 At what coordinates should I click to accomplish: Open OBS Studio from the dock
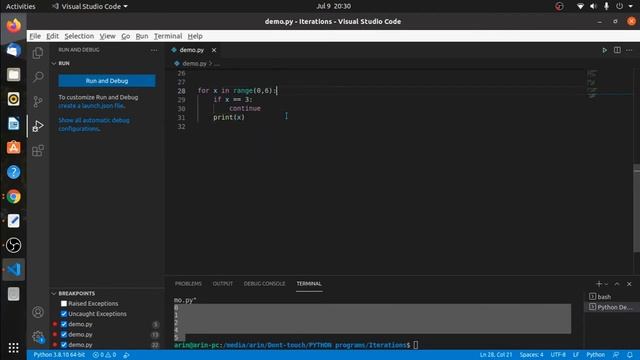pyautogui.click(x=13, y=245)
